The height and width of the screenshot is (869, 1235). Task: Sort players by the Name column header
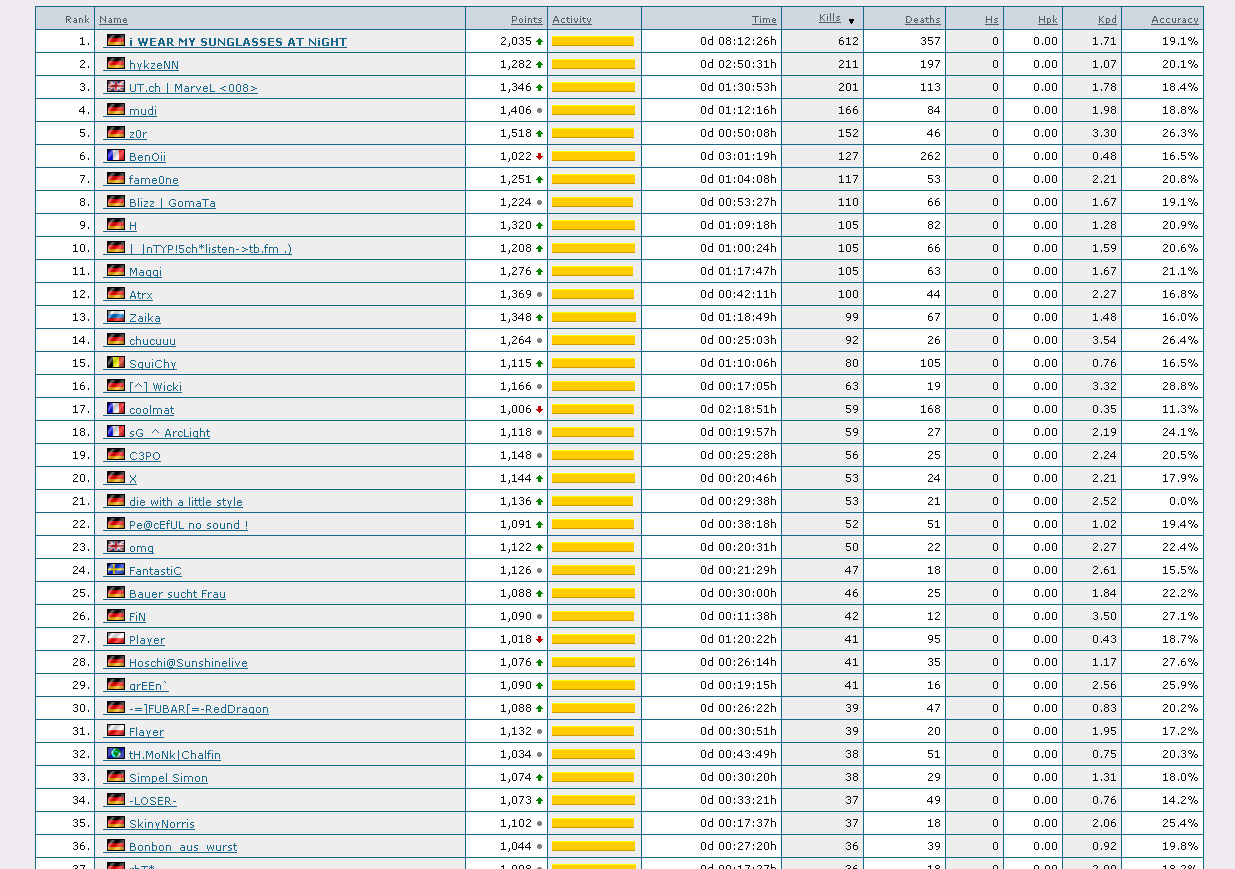click(x=113, y=19)
